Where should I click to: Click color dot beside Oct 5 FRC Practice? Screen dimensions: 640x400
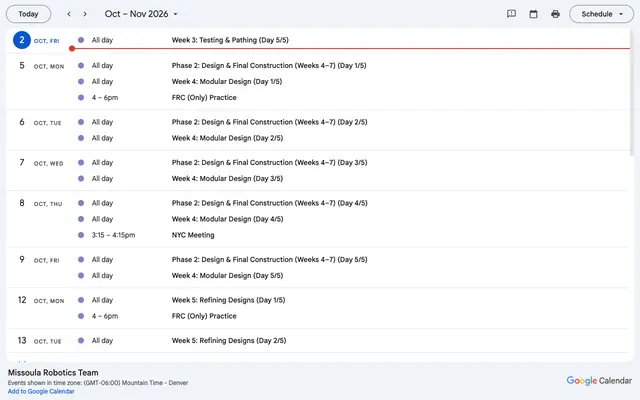[x=81, y=97]
